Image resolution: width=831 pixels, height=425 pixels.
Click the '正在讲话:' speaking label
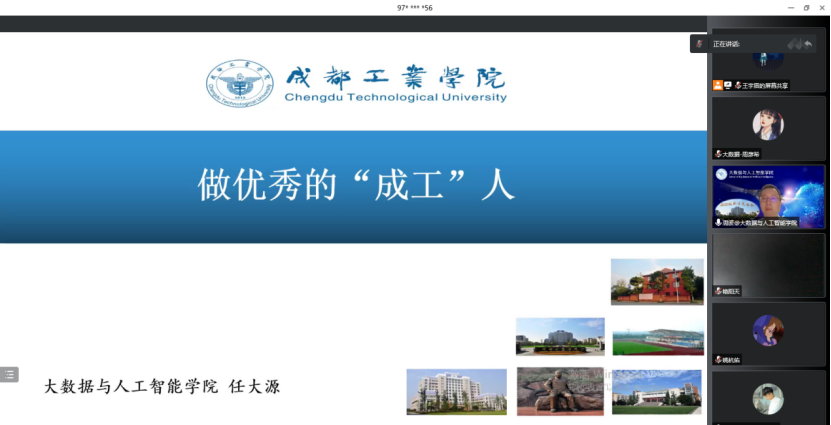pyautogui.click(x=726, y=44)
